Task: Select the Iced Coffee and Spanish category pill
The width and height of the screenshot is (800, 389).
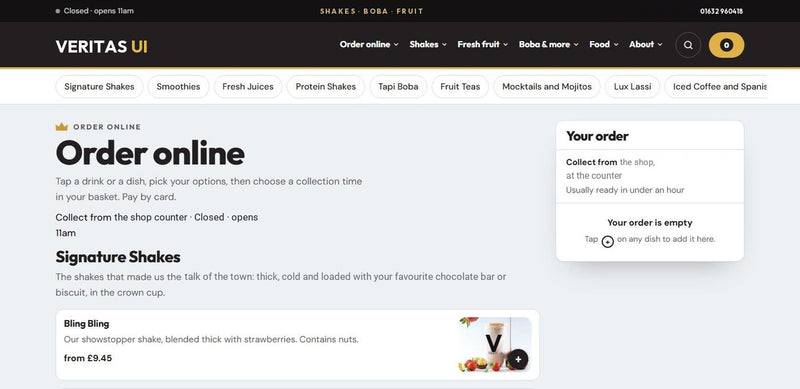Action: click(716, 87)
